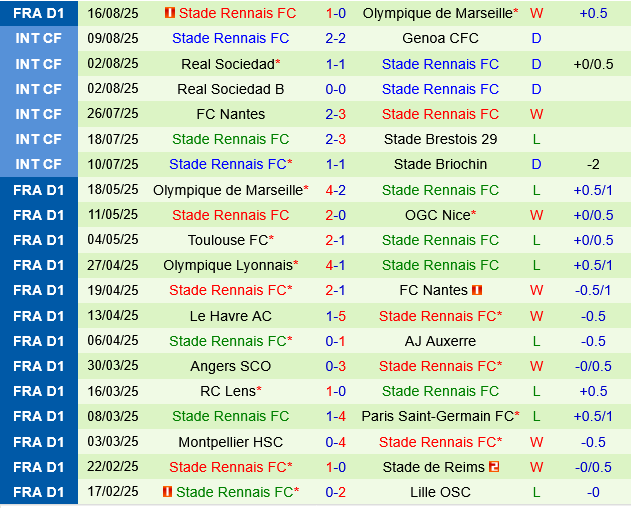631x508 pixels.
Task: Click the 1-5 score of the Le Havre match
Action: coord(335,316)
